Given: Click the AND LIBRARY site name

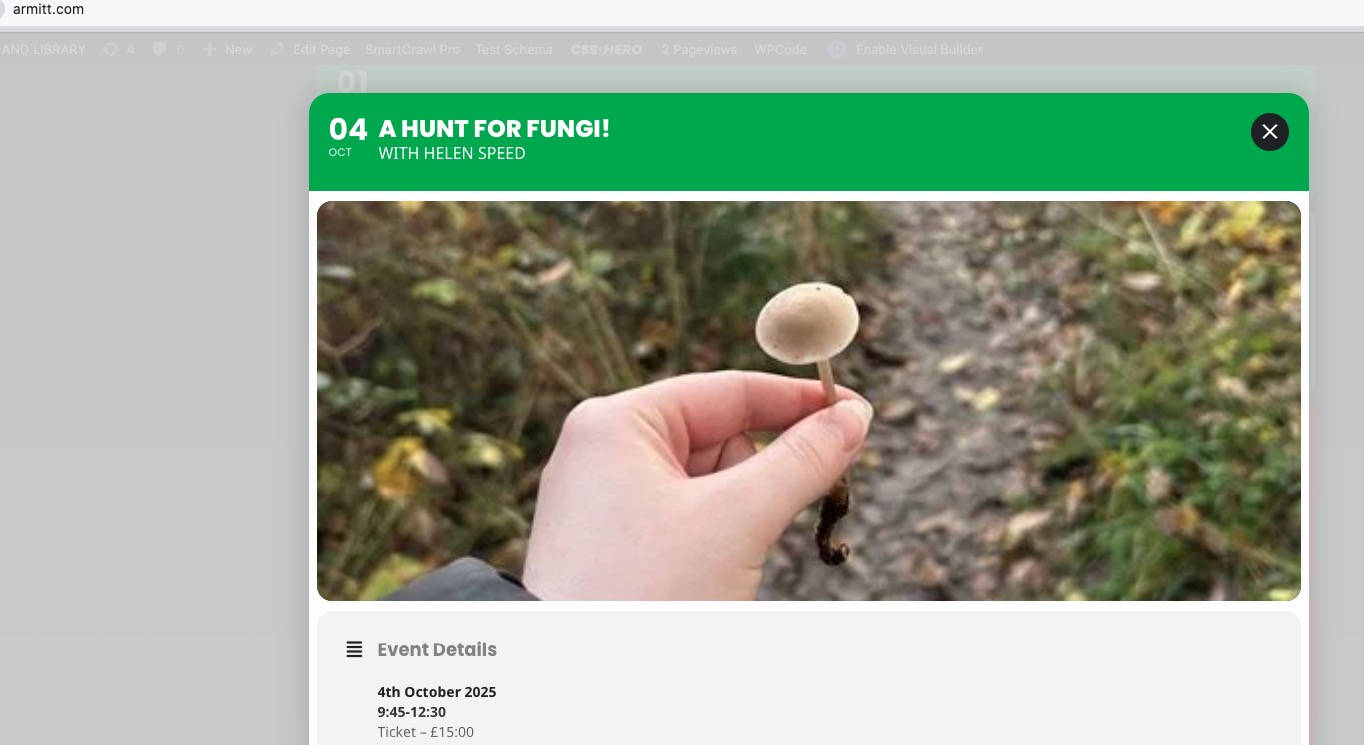Looking at the screenshot, I should tap(44, 49).
